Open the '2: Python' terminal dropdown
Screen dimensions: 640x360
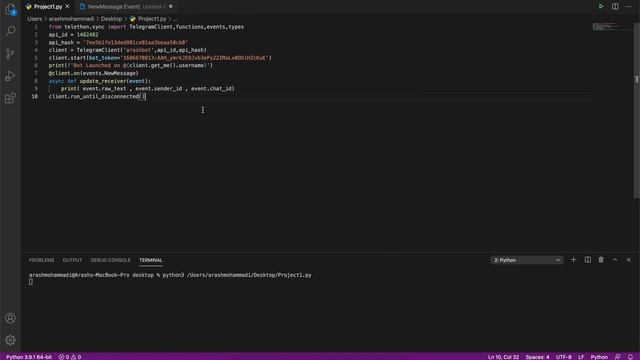tap(527, 260)
